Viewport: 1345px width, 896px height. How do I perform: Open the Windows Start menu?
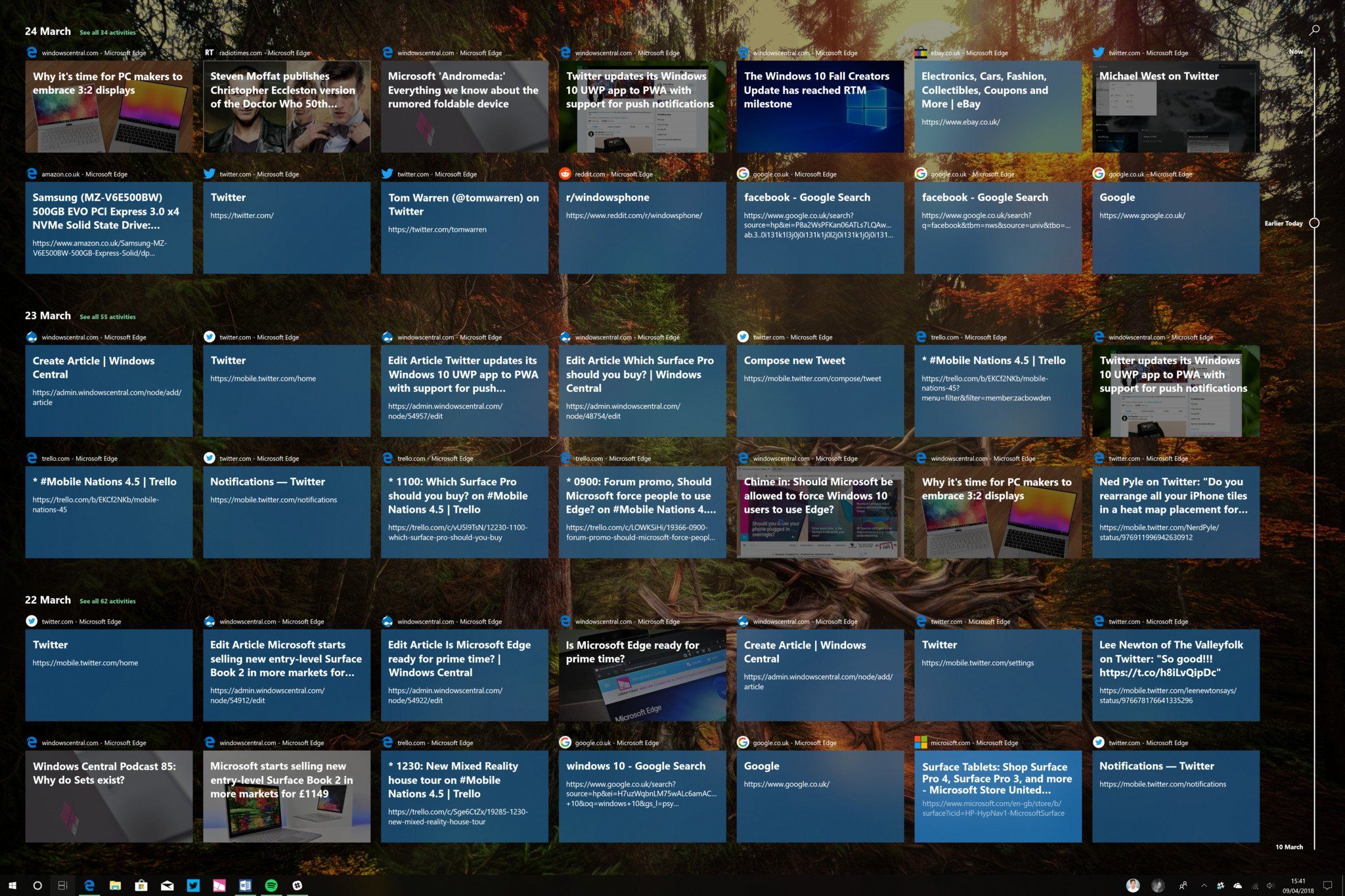(12, 885)
